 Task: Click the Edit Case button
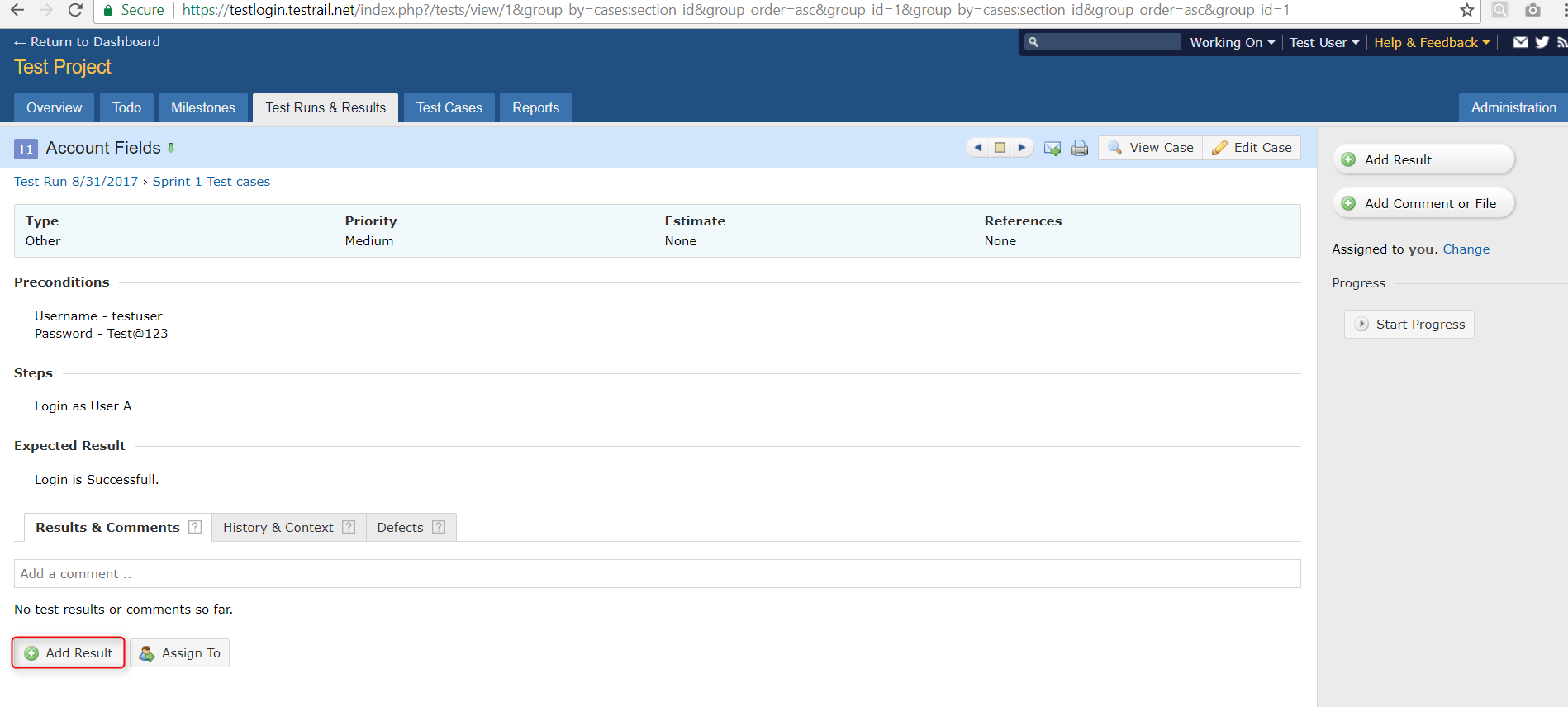1252,148
